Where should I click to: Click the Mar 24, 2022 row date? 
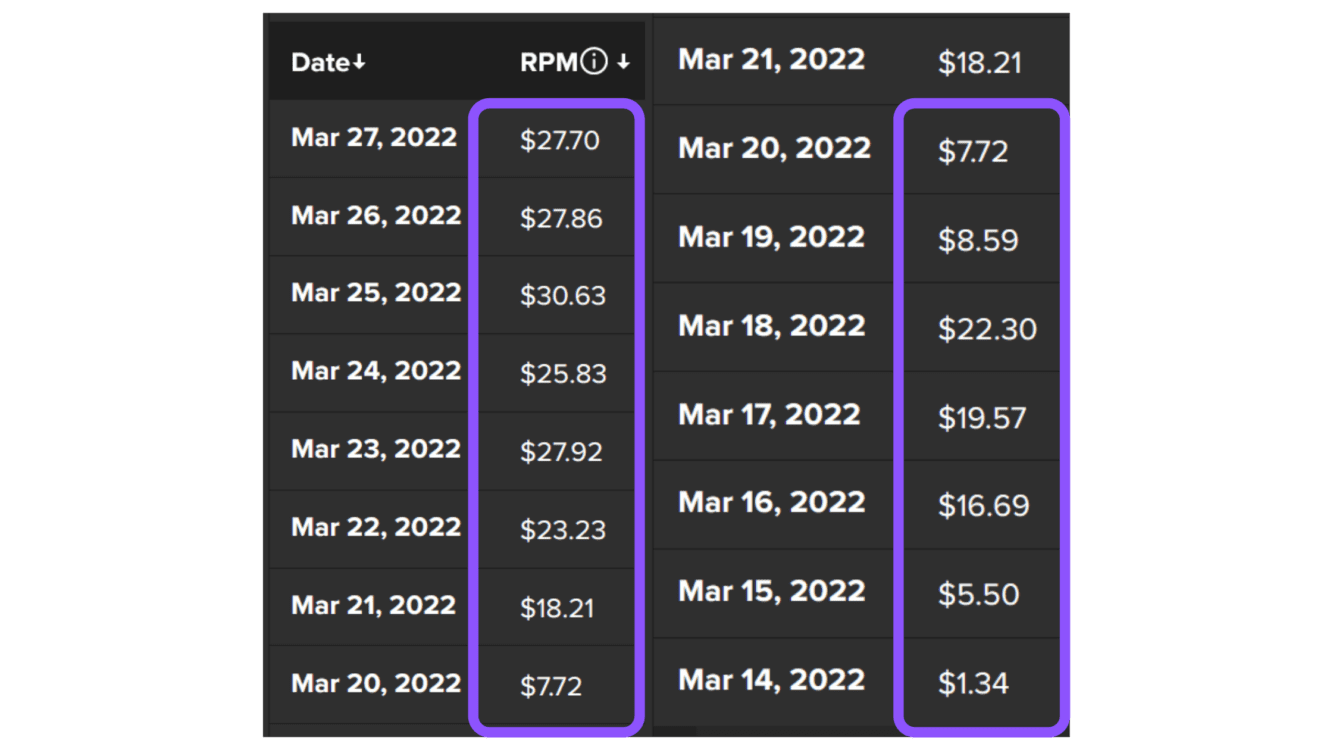pyautogui.click(x=376, y=371)
